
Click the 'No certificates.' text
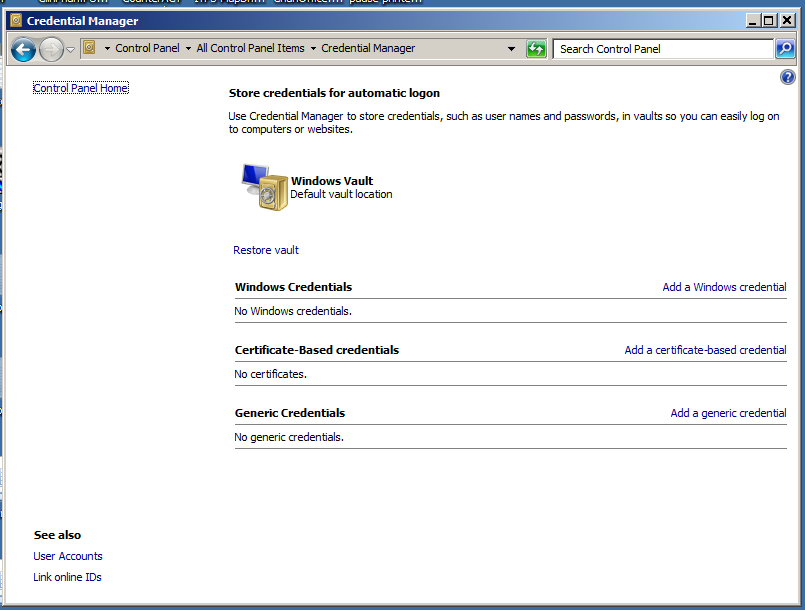click(270, 374)
